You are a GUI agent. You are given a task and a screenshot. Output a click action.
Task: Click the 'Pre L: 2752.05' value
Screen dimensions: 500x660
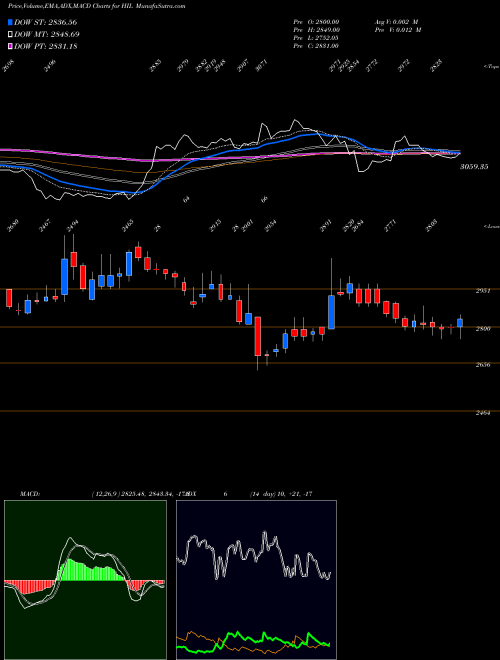coord(316,38)
